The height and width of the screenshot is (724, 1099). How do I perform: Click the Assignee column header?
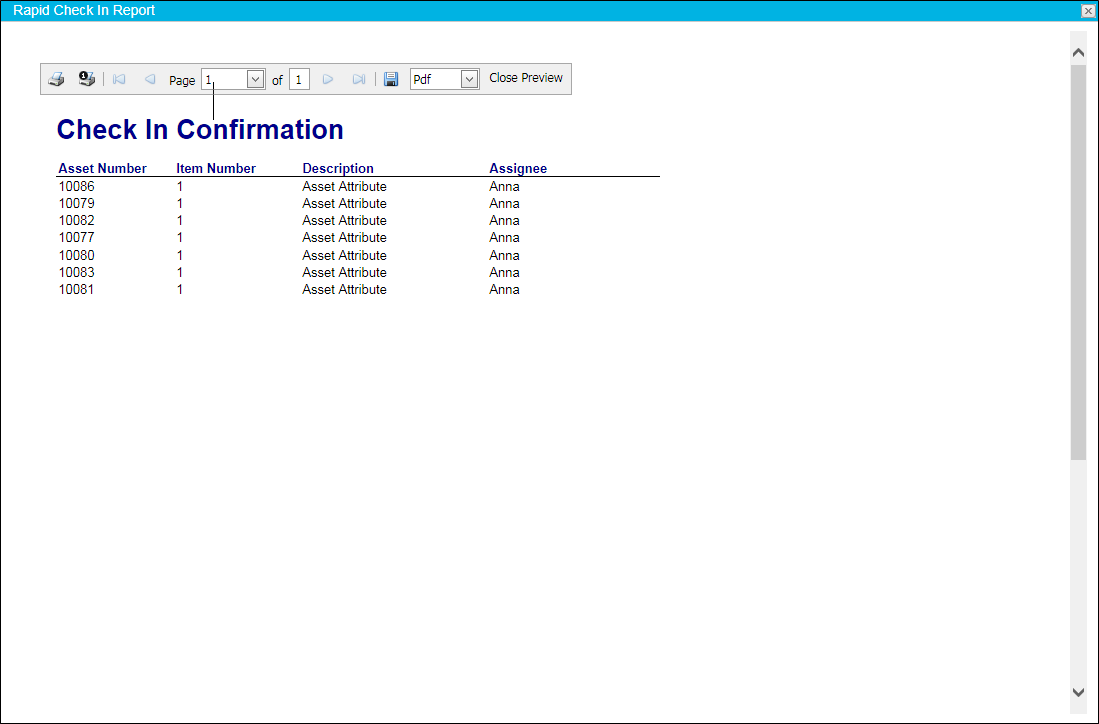pos(518,168)
